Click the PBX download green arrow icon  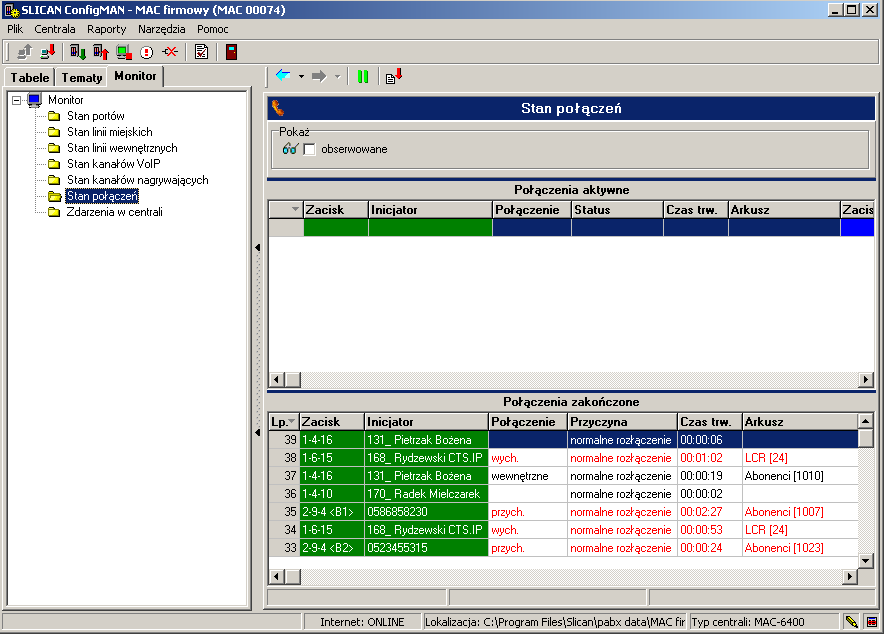point(78,52)
